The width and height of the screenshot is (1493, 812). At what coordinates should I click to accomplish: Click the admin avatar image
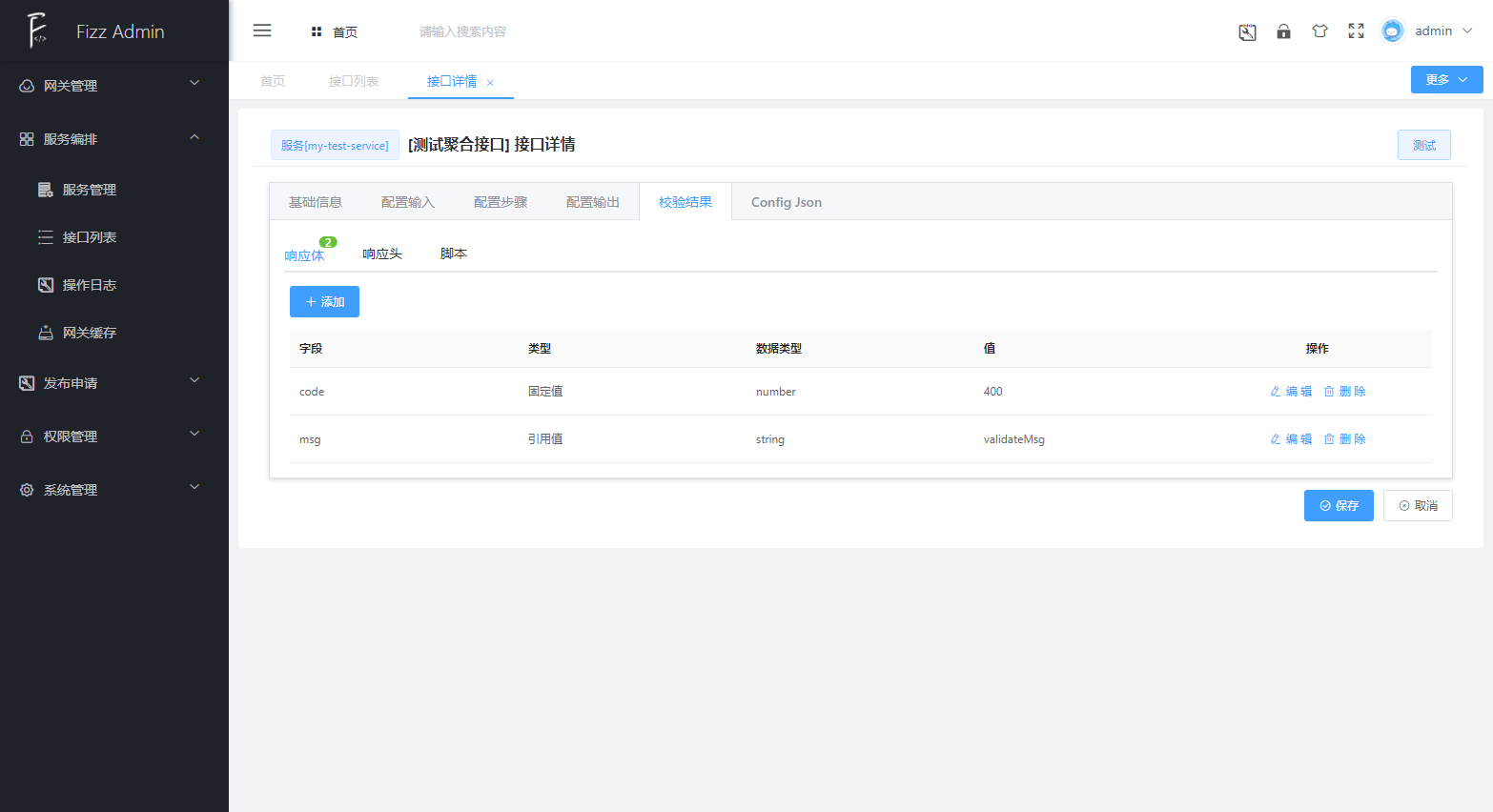1393,31
